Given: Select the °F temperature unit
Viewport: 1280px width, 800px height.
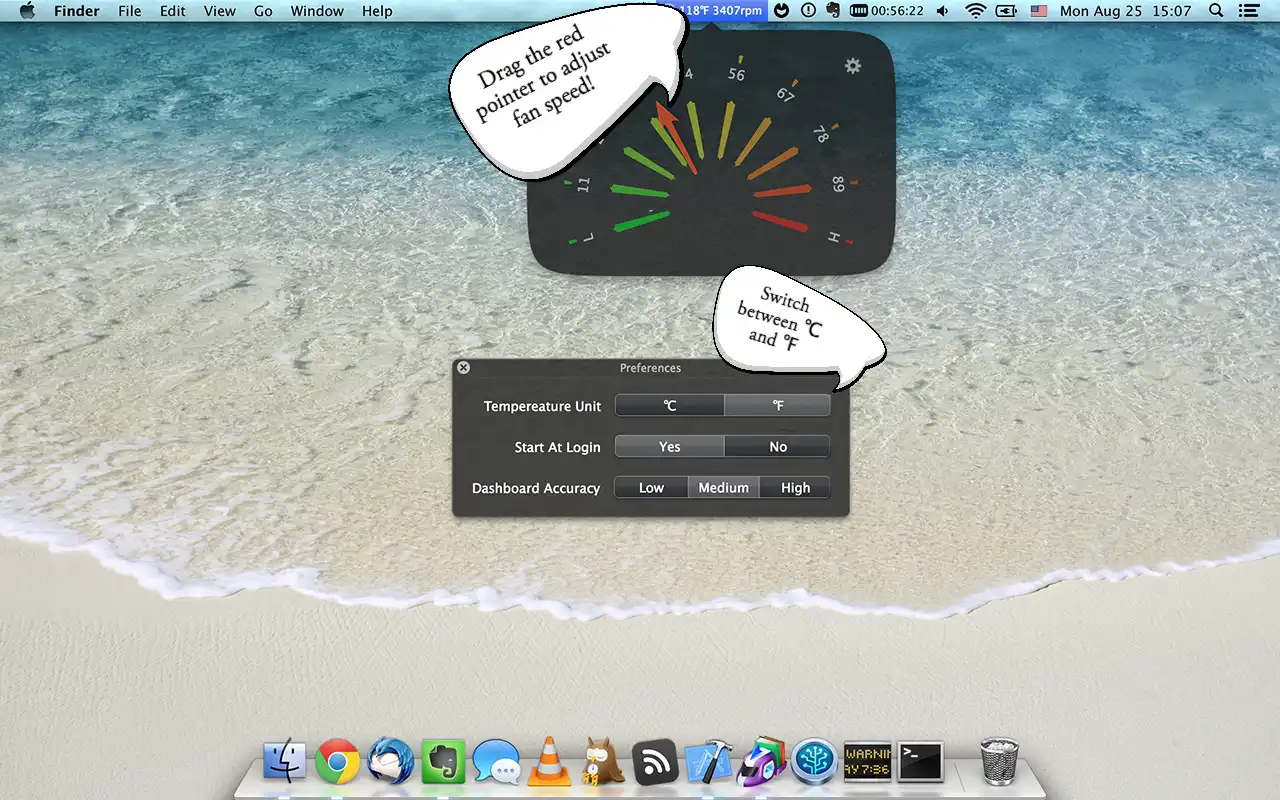Looking at the screenshot, I should tap(777, 405).
